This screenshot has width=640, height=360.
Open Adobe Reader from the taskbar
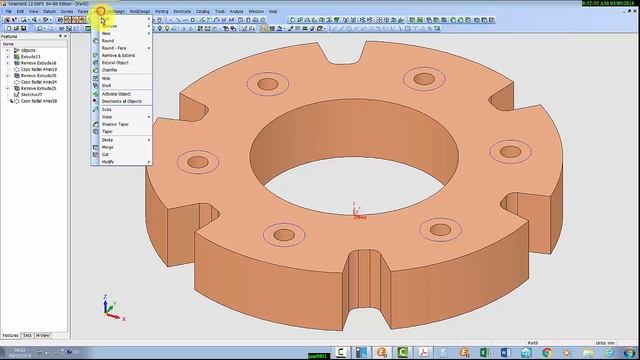pos(423,352)
